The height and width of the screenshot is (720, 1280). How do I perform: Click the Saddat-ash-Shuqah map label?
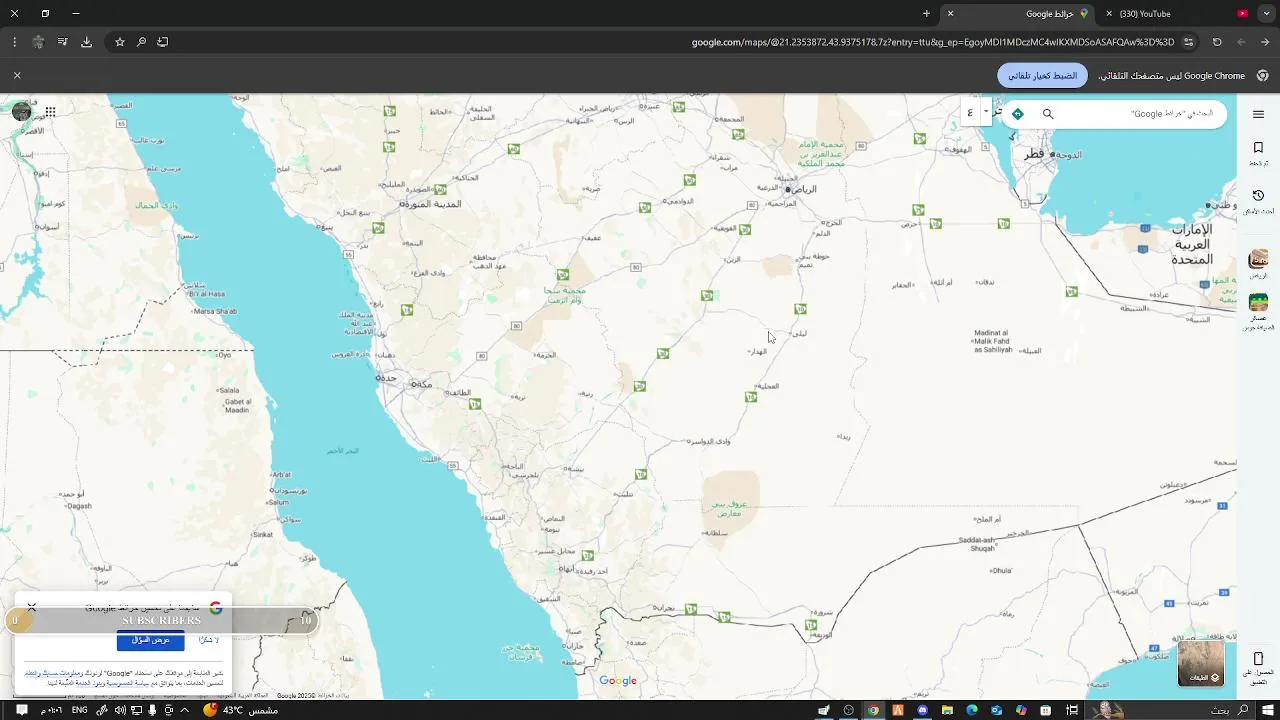point(977,544)
